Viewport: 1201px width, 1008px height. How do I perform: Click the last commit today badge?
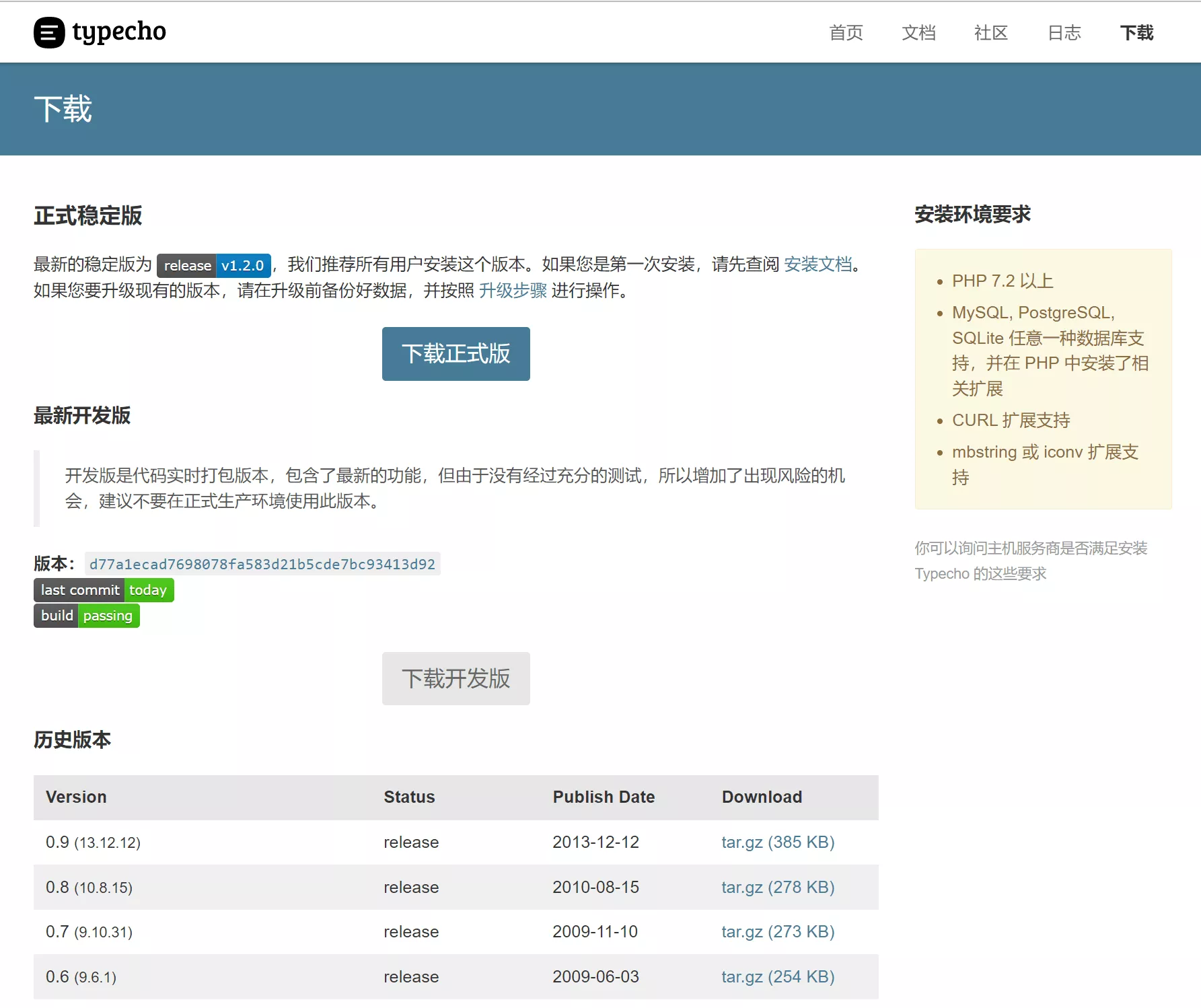104,590
